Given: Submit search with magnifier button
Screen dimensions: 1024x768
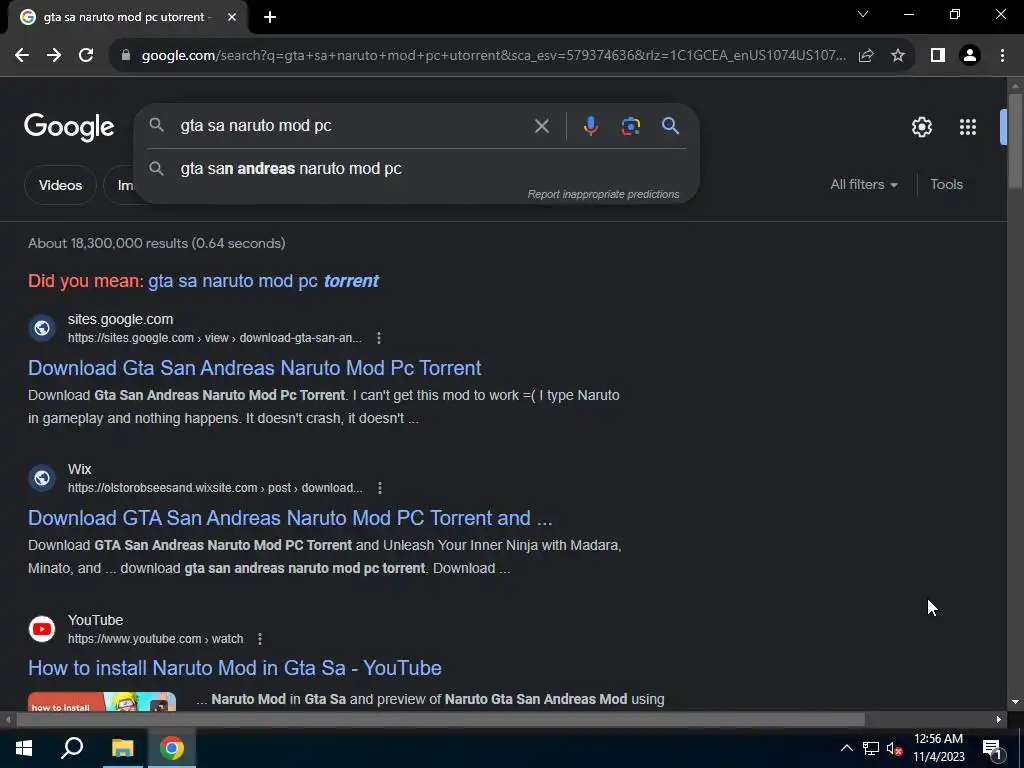Looking at the screenshot, I should (x=671, y=126).
